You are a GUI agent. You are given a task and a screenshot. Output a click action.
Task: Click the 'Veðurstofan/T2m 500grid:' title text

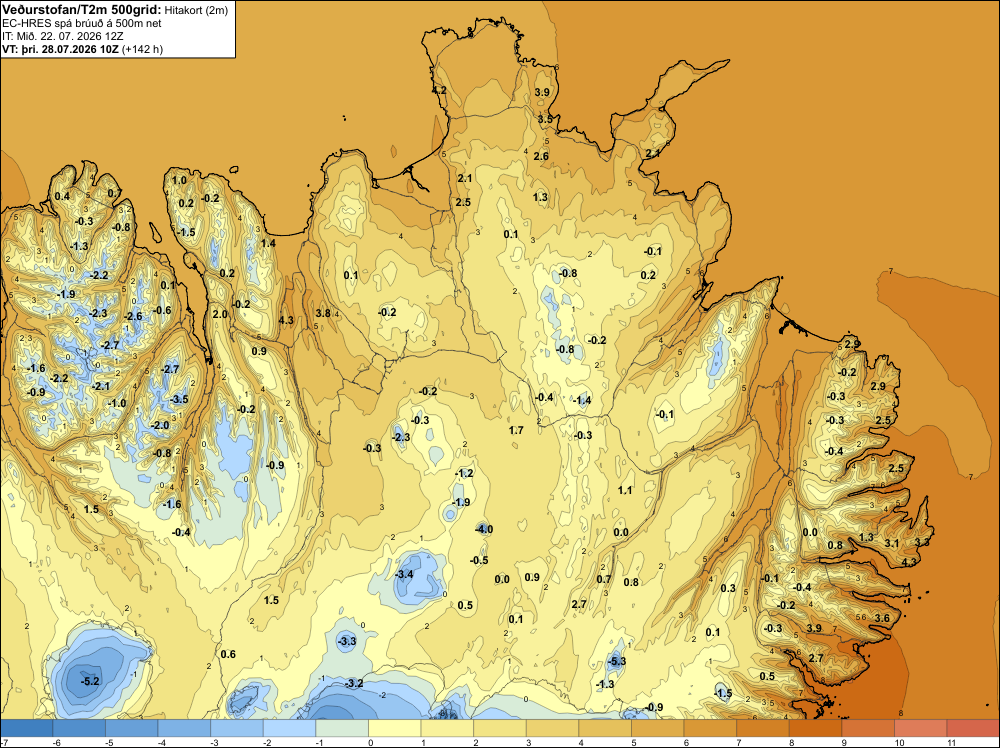82,9
